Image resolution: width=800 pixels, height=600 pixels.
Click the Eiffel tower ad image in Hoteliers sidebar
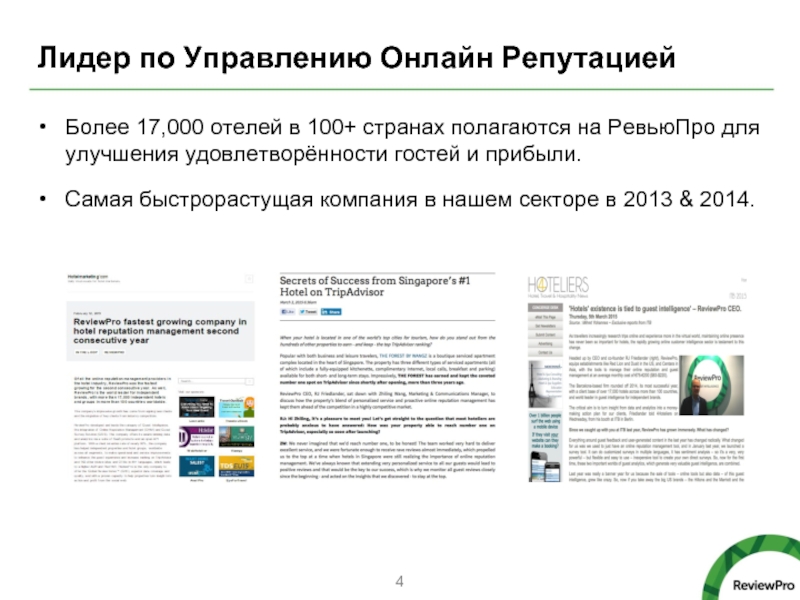pos(545,384)
